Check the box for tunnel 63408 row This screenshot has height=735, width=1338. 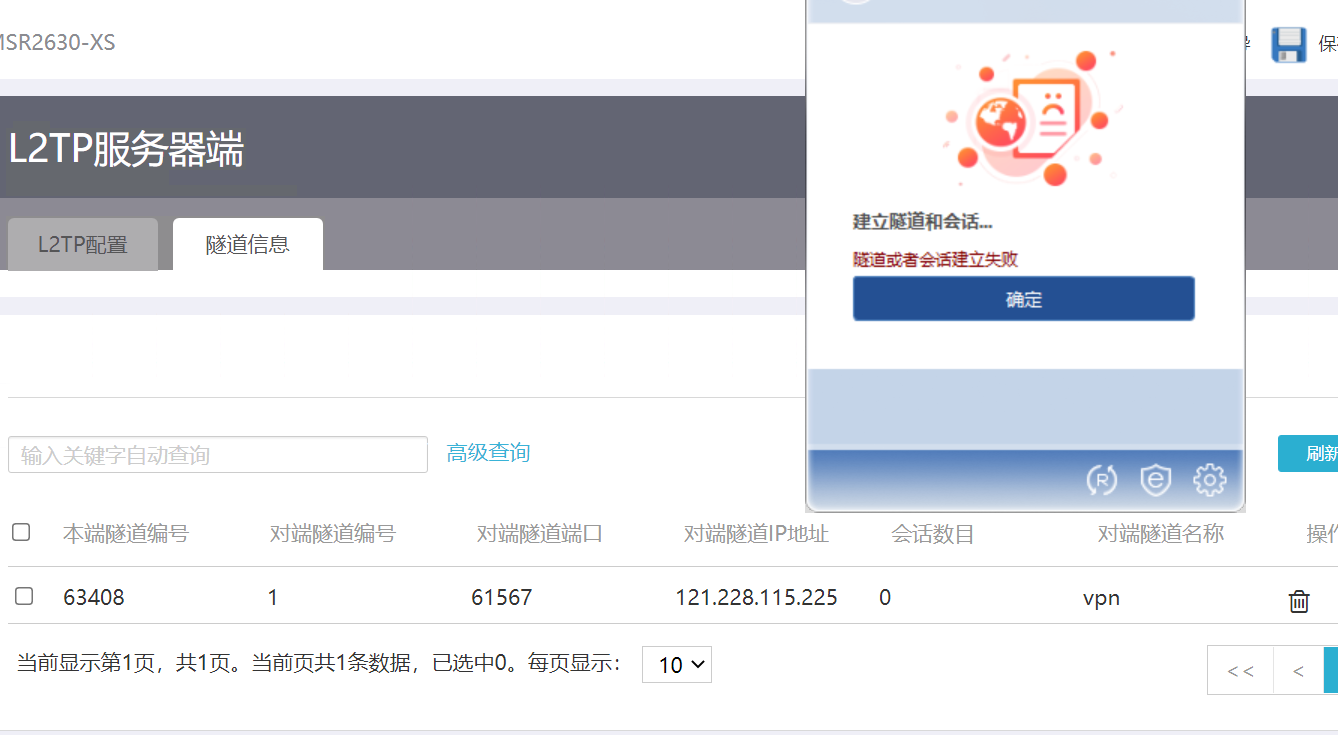pyautogui.click(x=24, y=596)
